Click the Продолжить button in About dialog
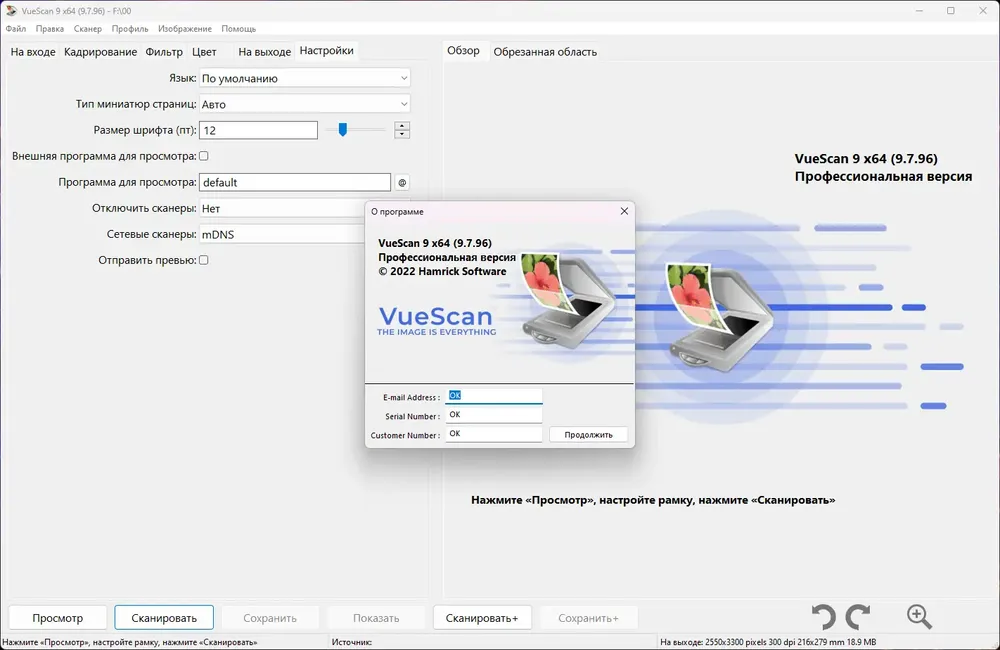 tap(588, 434)
